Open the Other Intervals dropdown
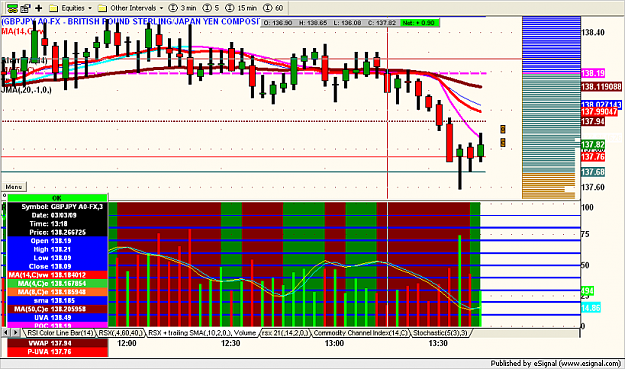 (x=130, y=8)
